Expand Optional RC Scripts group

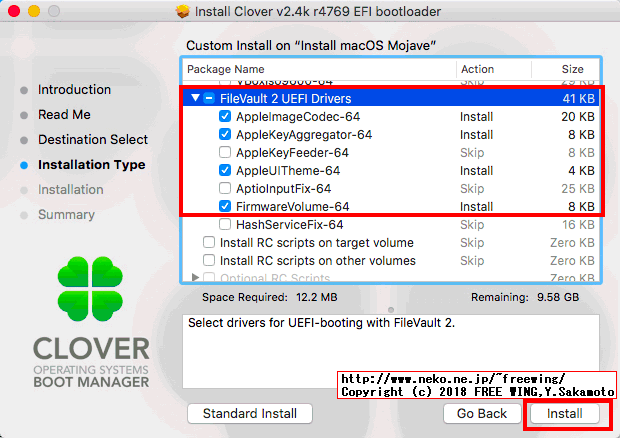coord(195,277)
